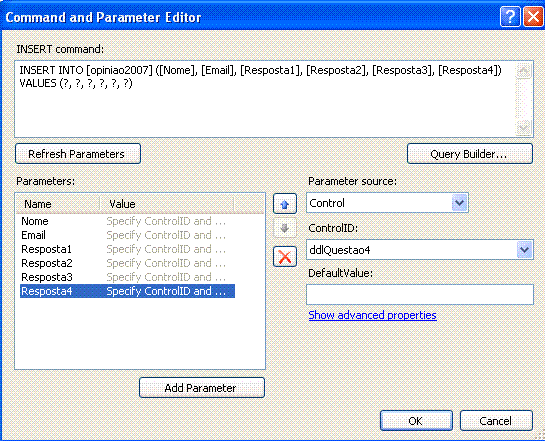Delete parameter with red X button
The image size is (545, 444).
285,257
